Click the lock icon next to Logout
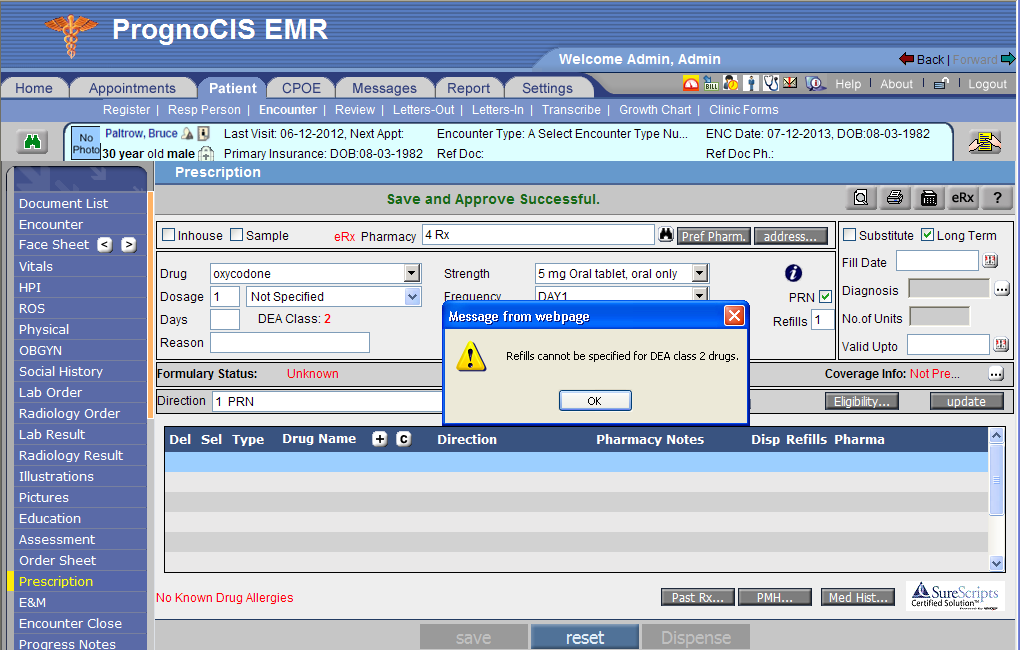This screenshot has width=1020, height=650. (x=941, y=83)
